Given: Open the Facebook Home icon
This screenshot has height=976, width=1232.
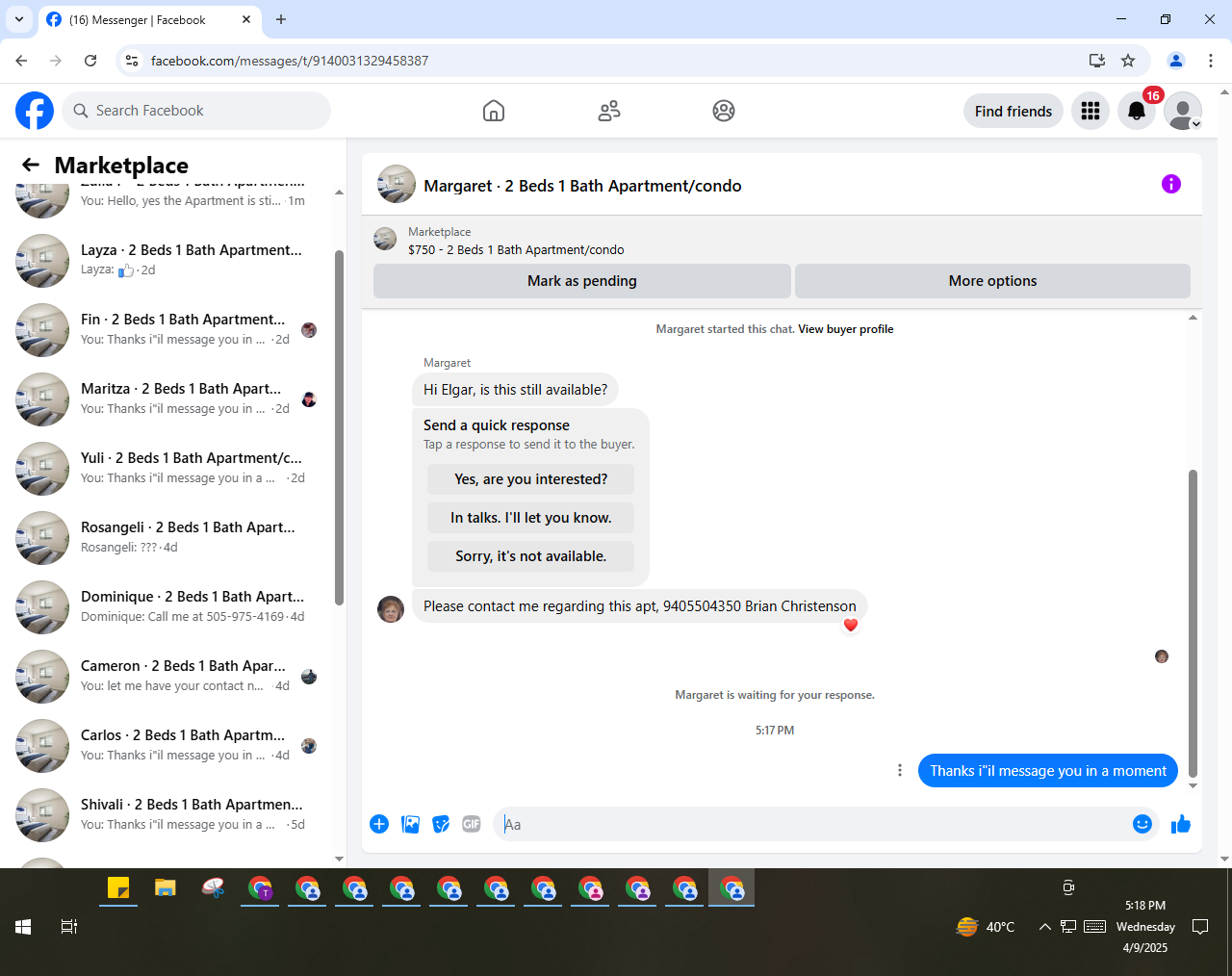Looking at the screenshot, I should pyautogui.click(x=494, y=111).
